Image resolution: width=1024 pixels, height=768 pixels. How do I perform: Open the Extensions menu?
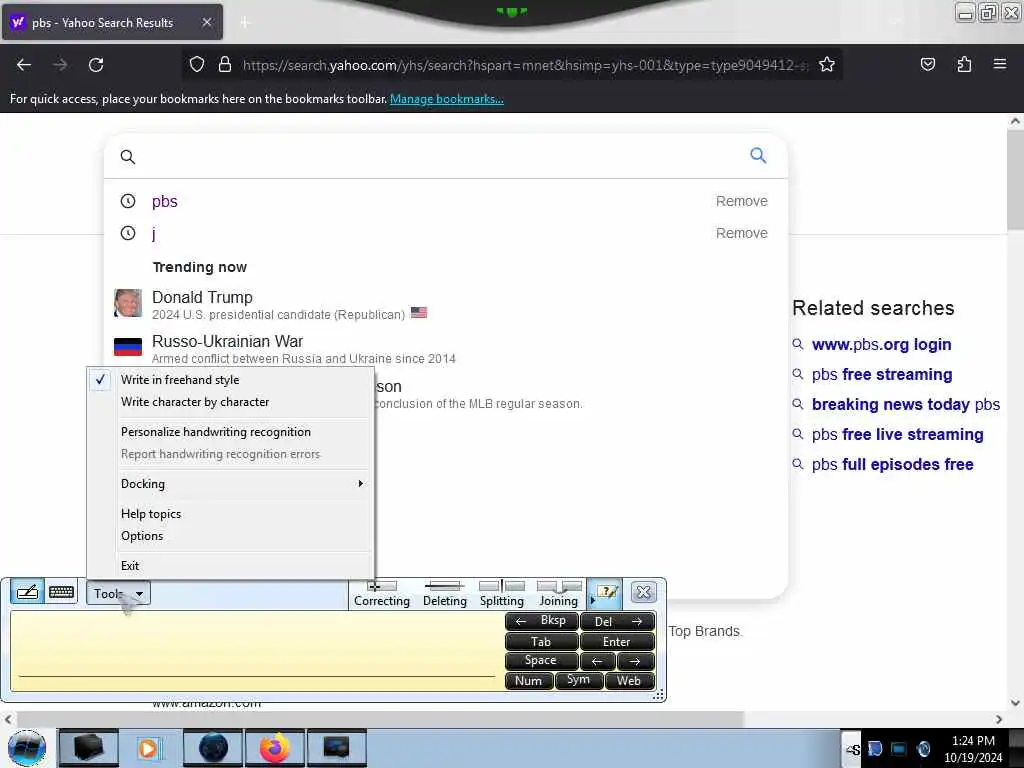coord(964,65)
